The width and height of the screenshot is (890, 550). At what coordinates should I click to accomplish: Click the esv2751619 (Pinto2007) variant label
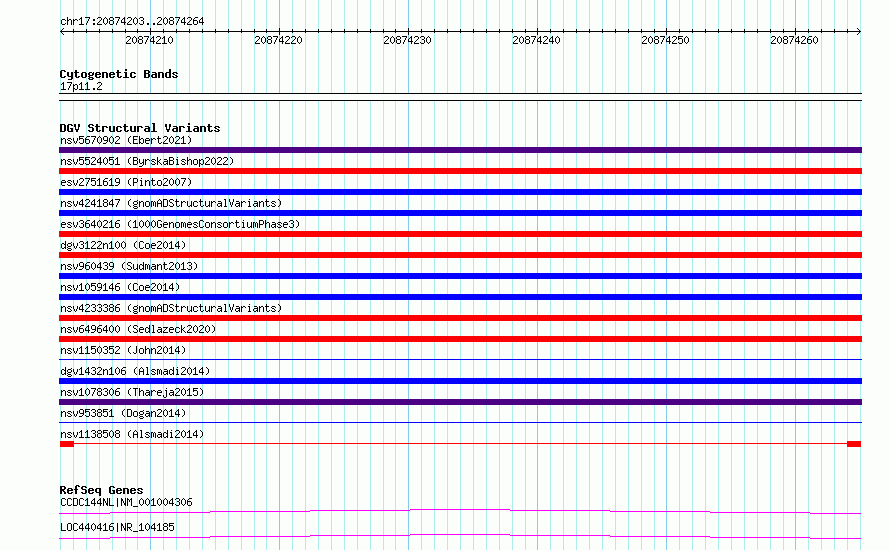[x=126, y=182]
